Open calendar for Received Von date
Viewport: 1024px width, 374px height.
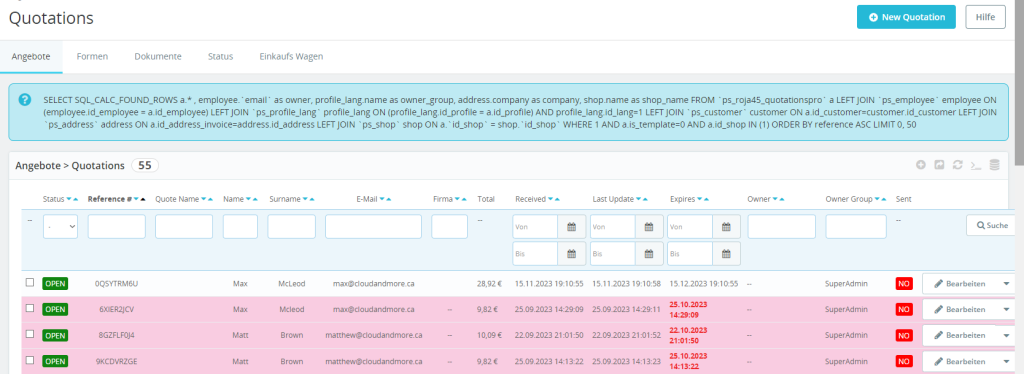click(571, 226)
